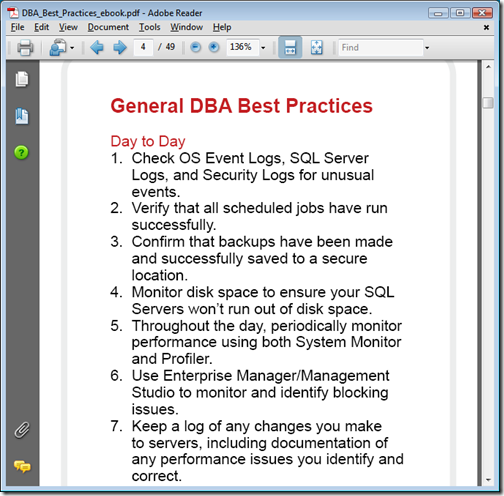
Task: Zoom in with the plus button
Action: [x=214, y=47]
